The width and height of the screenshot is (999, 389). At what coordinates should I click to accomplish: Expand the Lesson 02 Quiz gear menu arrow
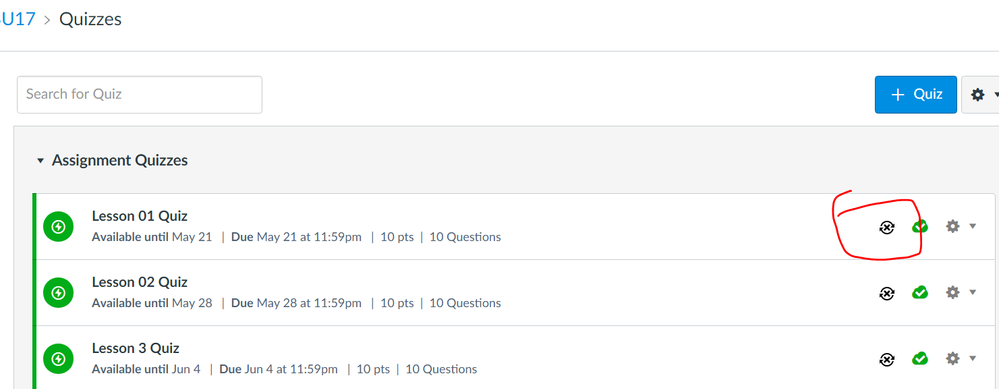(972, 292)
